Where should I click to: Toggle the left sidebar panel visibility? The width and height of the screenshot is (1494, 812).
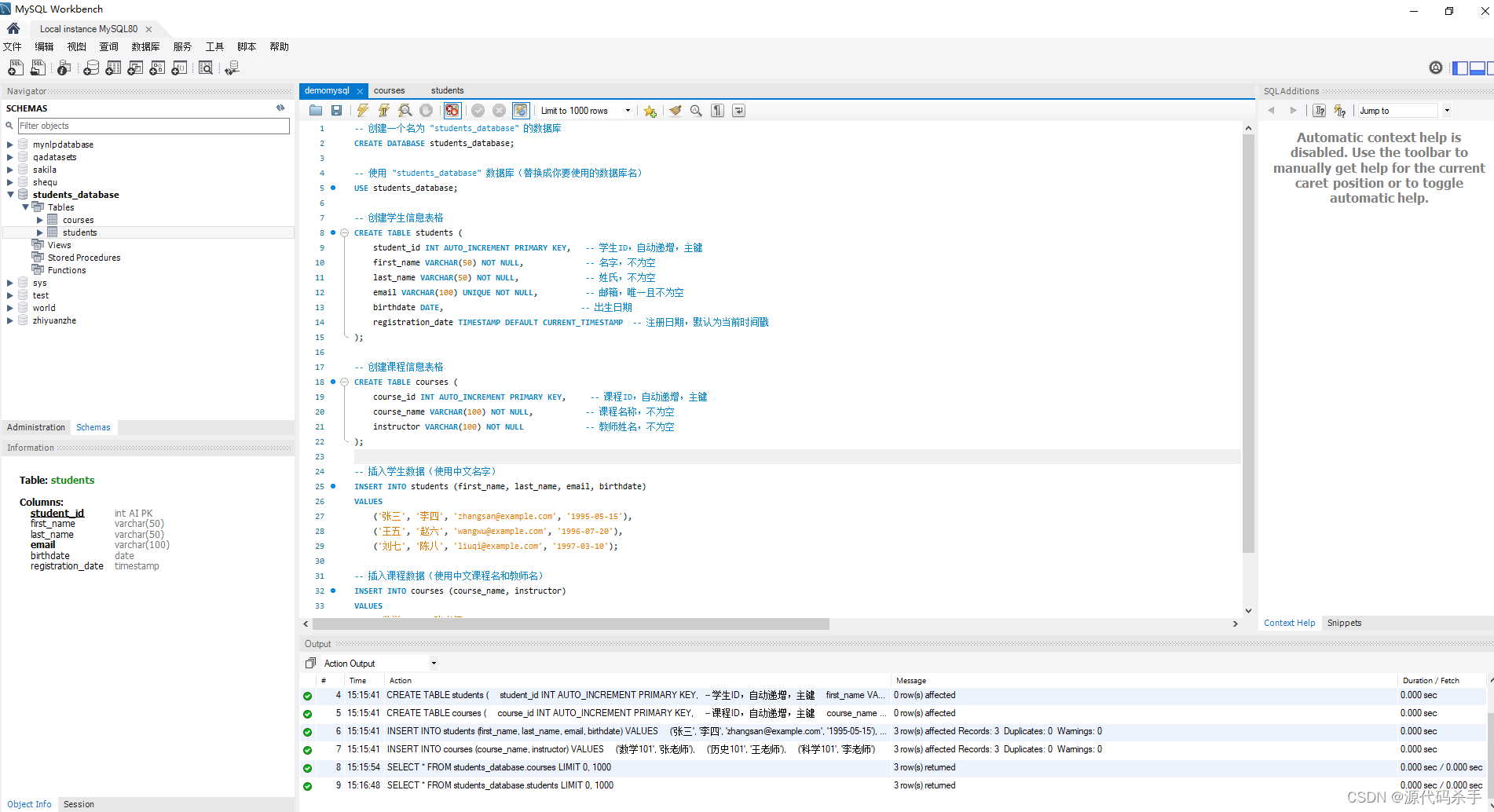[1460, 68]
